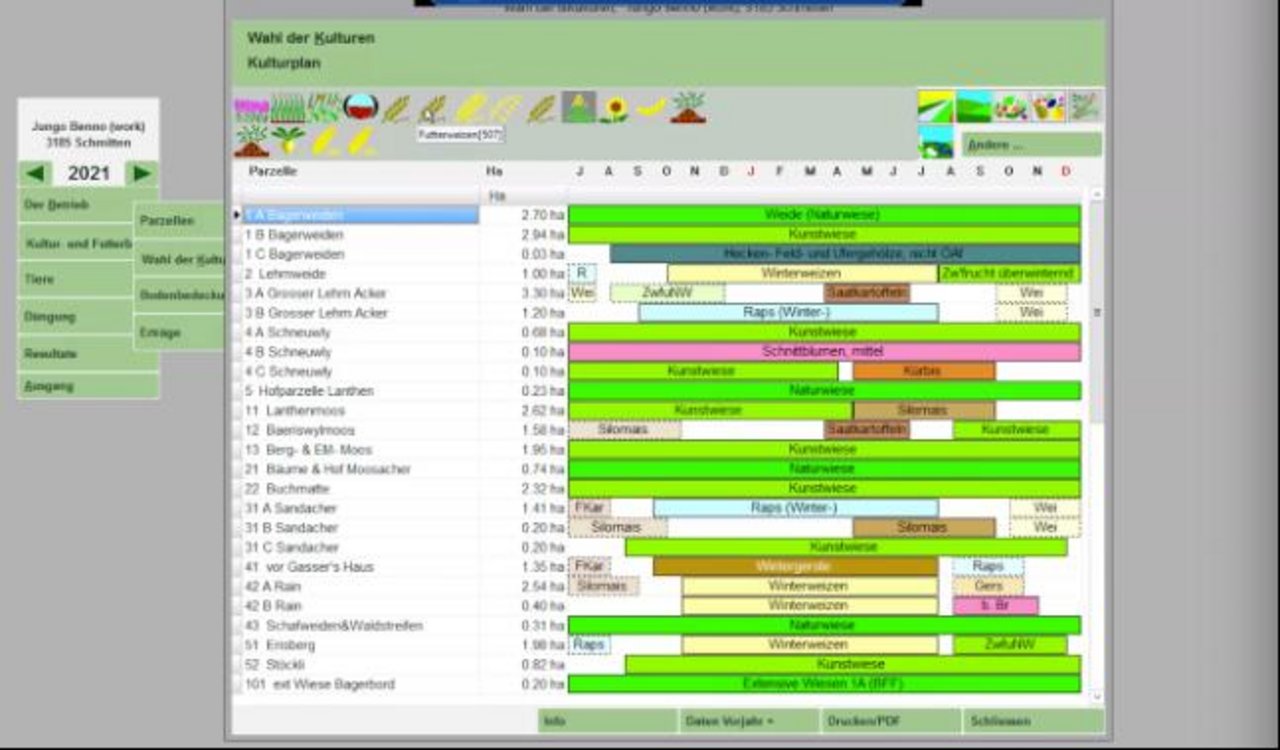Image resolution: width=1280 pixels, height=750 pixels.
Task: Advance to next year with right arrow
Action: click(x=141, y=173)
